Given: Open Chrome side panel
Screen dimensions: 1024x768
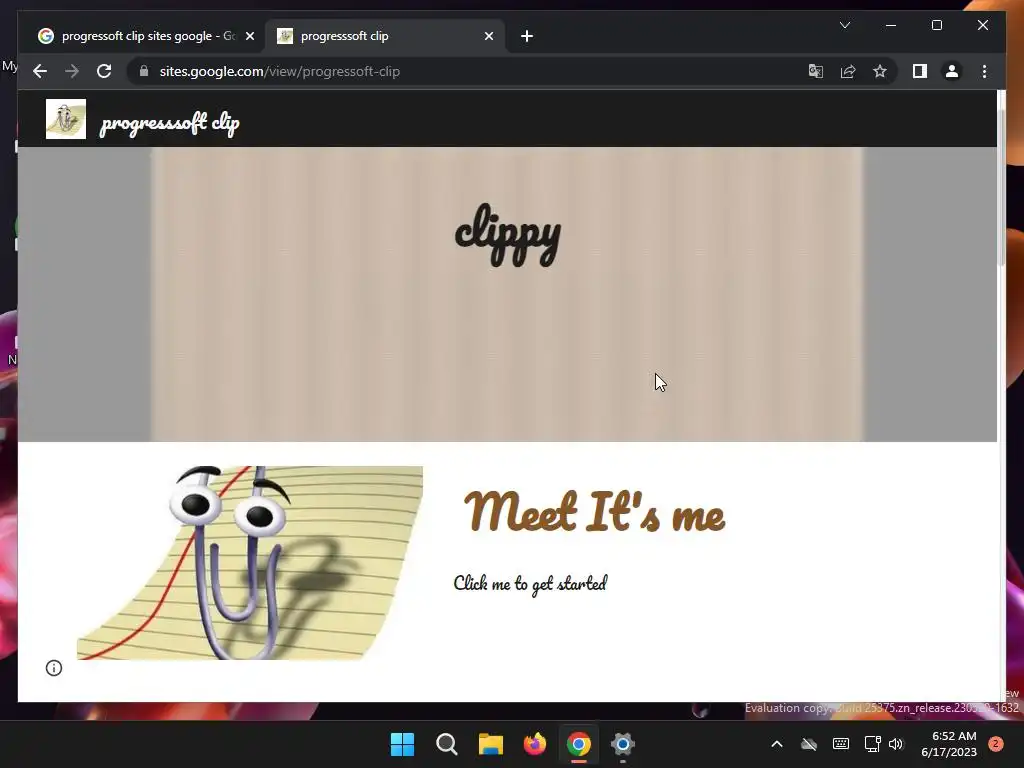Looking at the screenshot, I should tap(920, 71).
